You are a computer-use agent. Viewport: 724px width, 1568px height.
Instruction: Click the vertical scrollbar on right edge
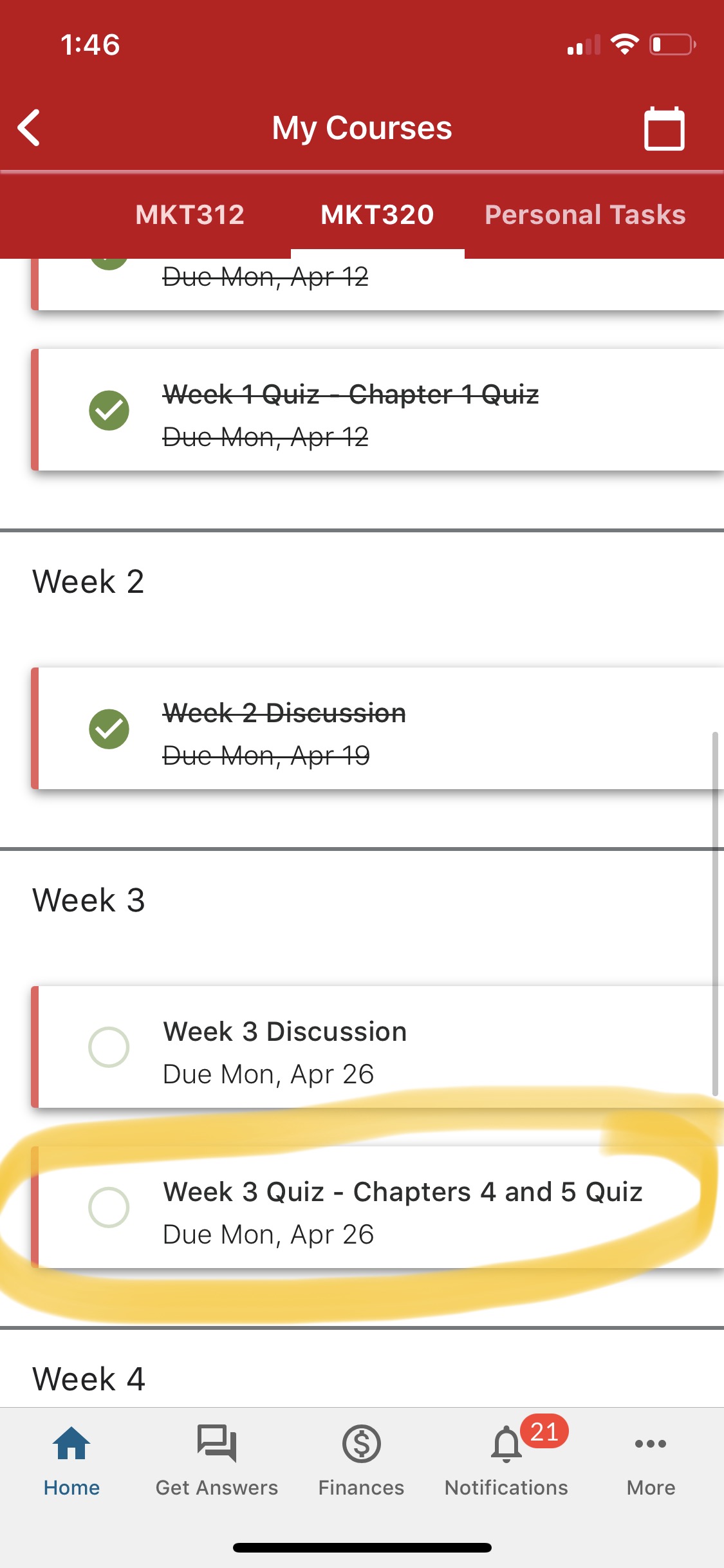715,914
